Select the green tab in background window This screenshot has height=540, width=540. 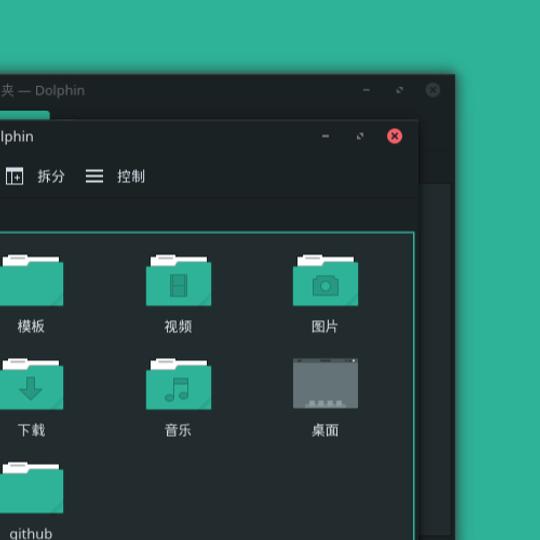coord(25,115)
